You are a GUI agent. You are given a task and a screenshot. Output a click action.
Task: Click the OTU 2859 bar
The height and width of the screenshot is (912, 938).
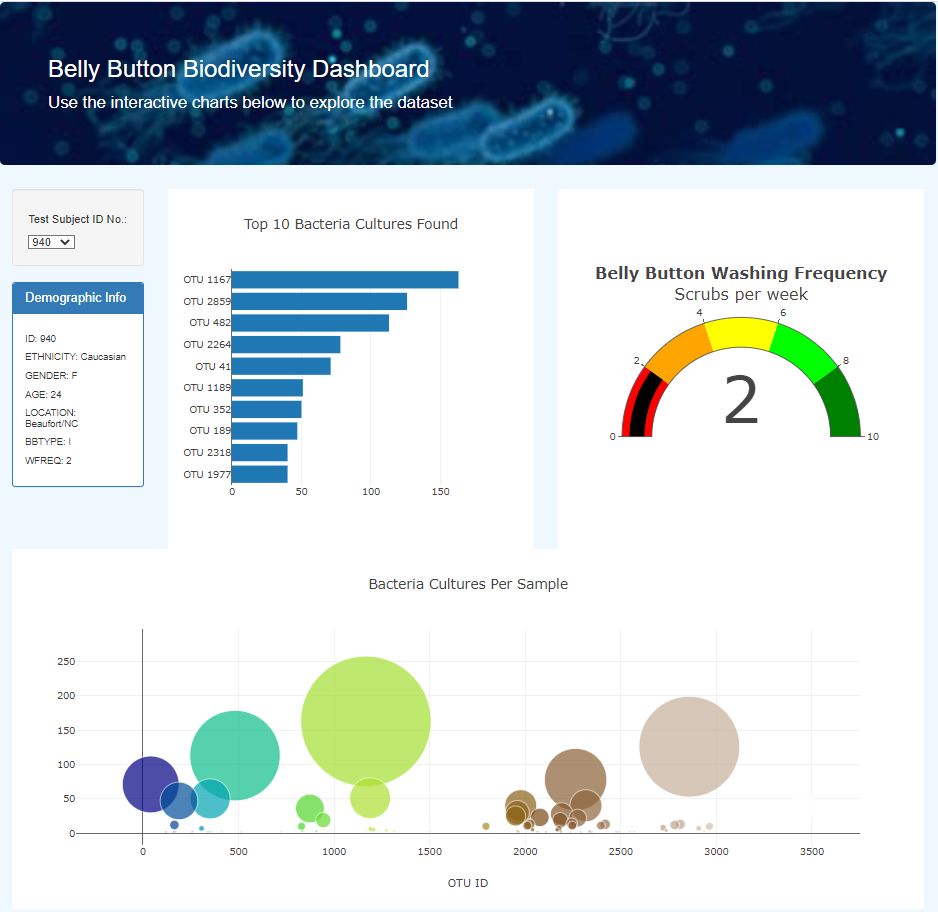click(318, 301)
